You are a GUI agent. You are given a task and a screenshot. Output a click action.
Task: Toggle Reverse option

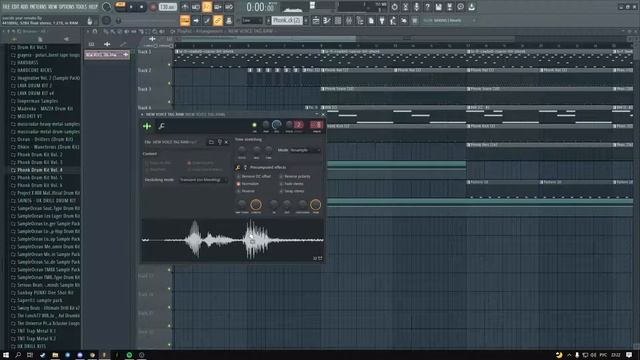pos(246,191)
